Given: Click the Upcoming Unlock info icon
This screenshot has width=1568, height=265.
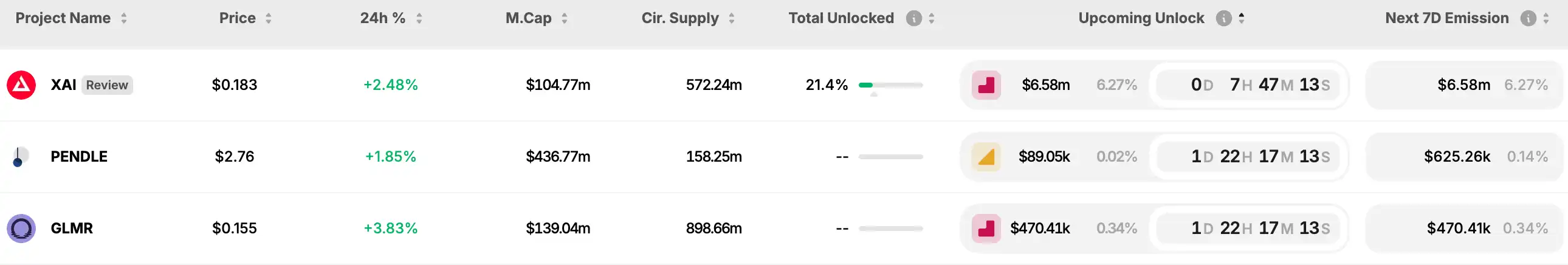Looking at the screenshot, I should pos(1223,18).
